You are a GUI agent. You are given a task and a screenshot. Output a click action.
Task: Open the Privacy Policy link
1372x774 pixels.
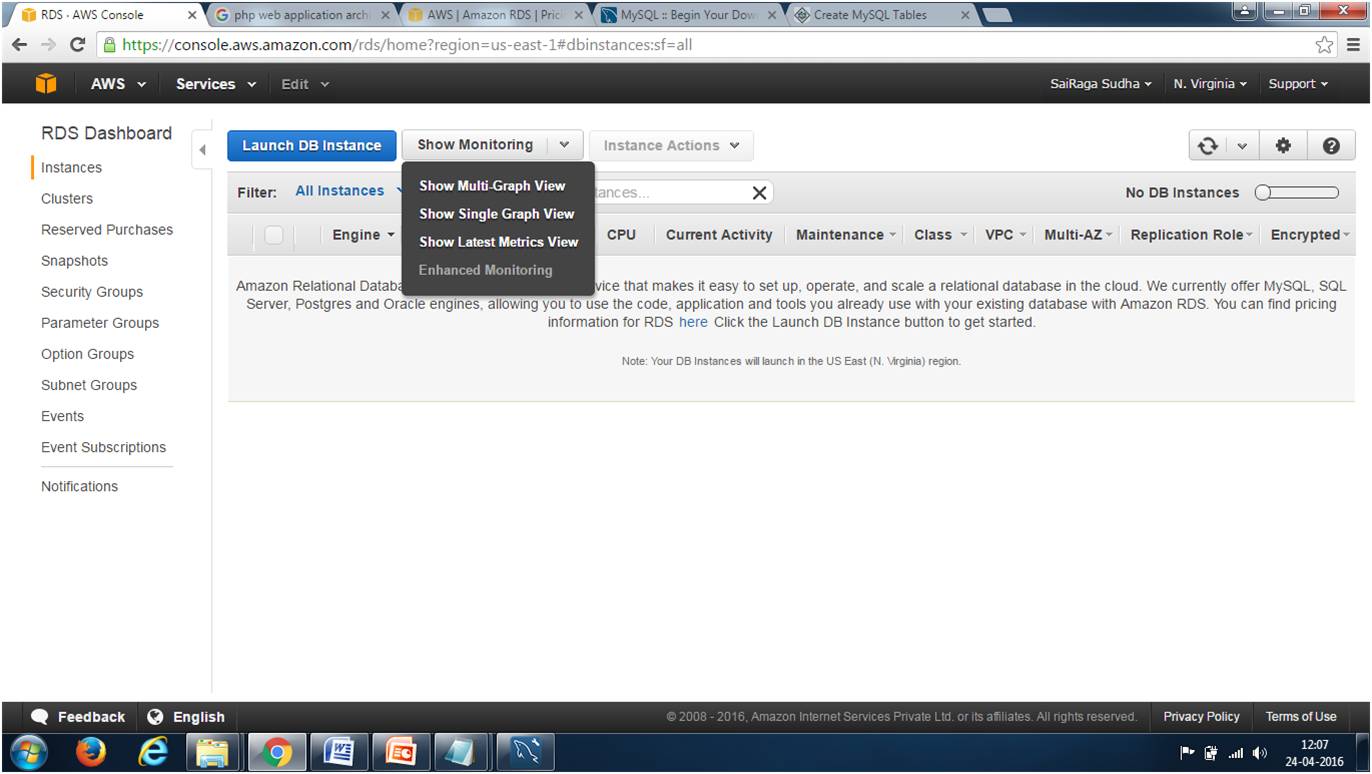tap(1201, 717)
